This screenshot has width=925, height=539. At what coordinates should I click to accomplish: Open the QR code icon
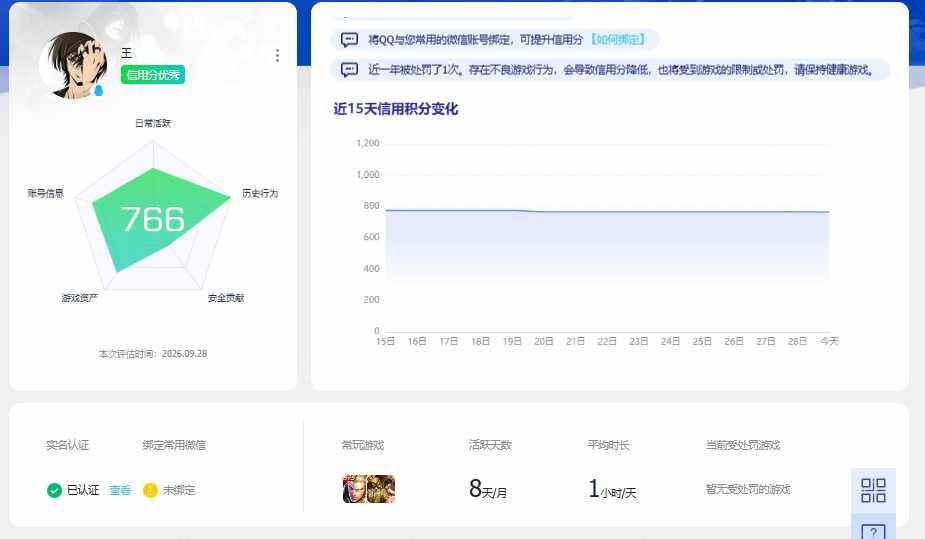point(873,490)
